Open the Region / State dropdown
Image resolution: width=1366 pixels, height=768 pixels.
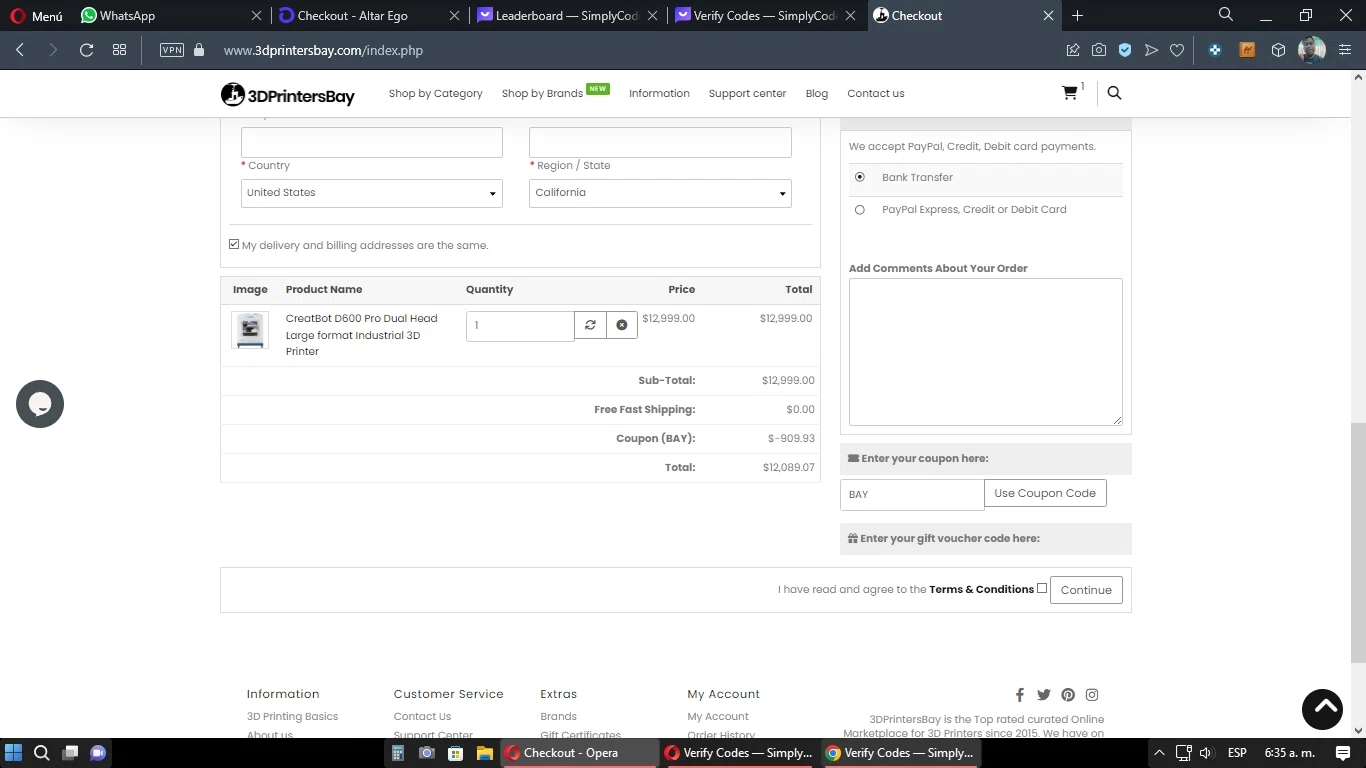660,193
